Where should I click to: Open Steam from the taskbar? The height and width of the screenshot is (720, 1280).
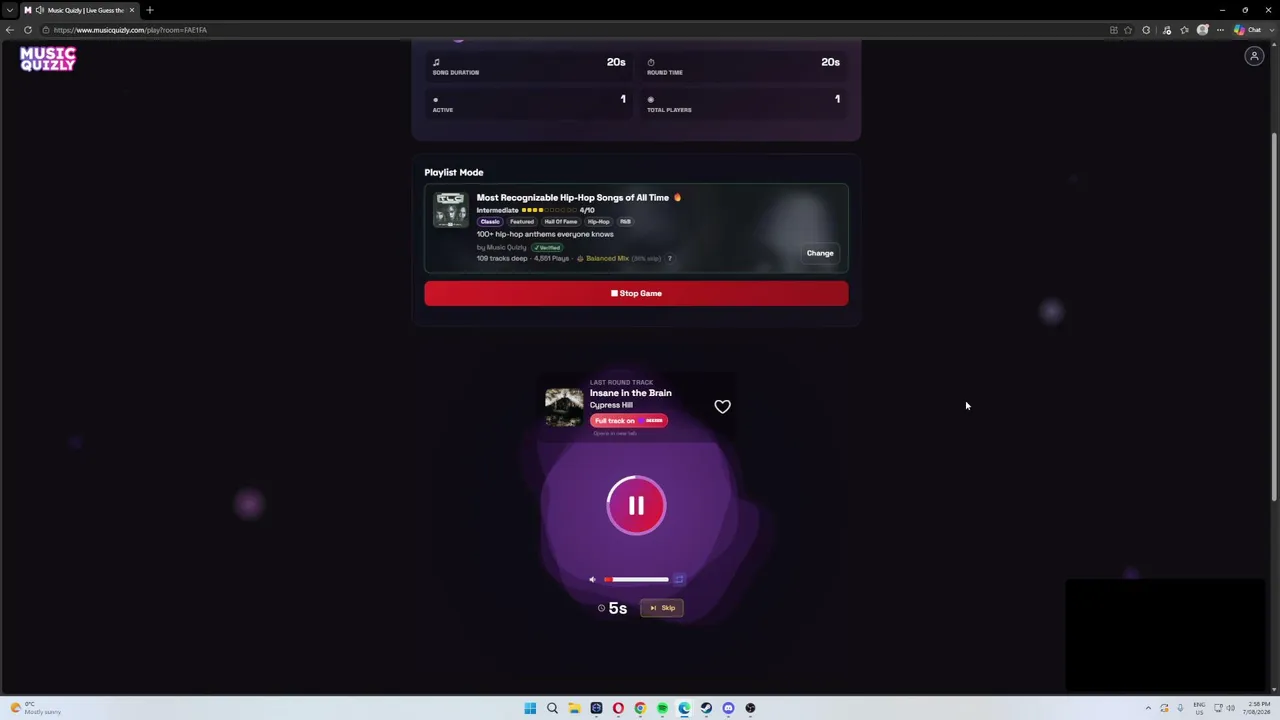pos(706,708)
